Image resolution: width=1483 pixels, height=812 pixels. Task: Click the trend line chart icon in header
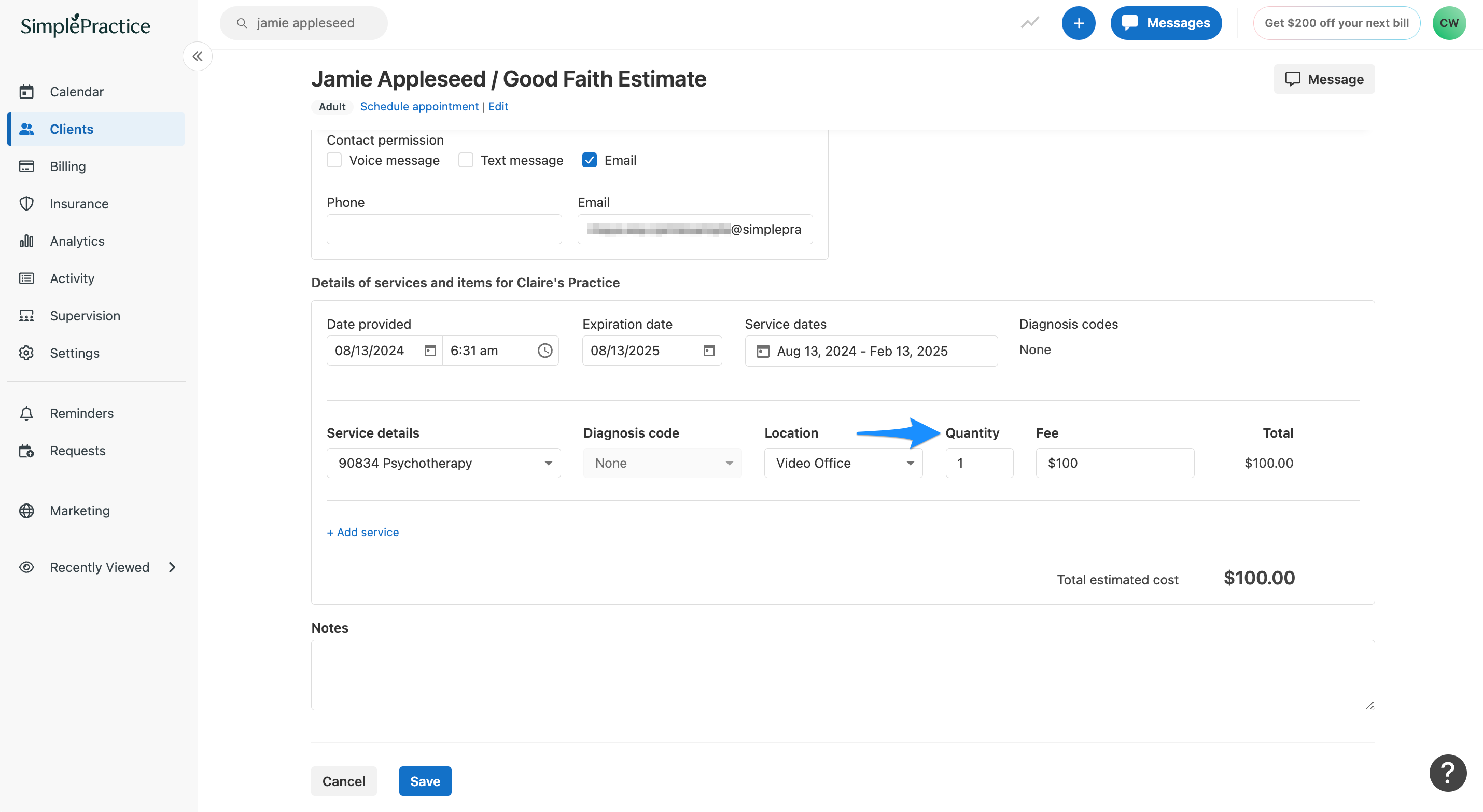1030,23
